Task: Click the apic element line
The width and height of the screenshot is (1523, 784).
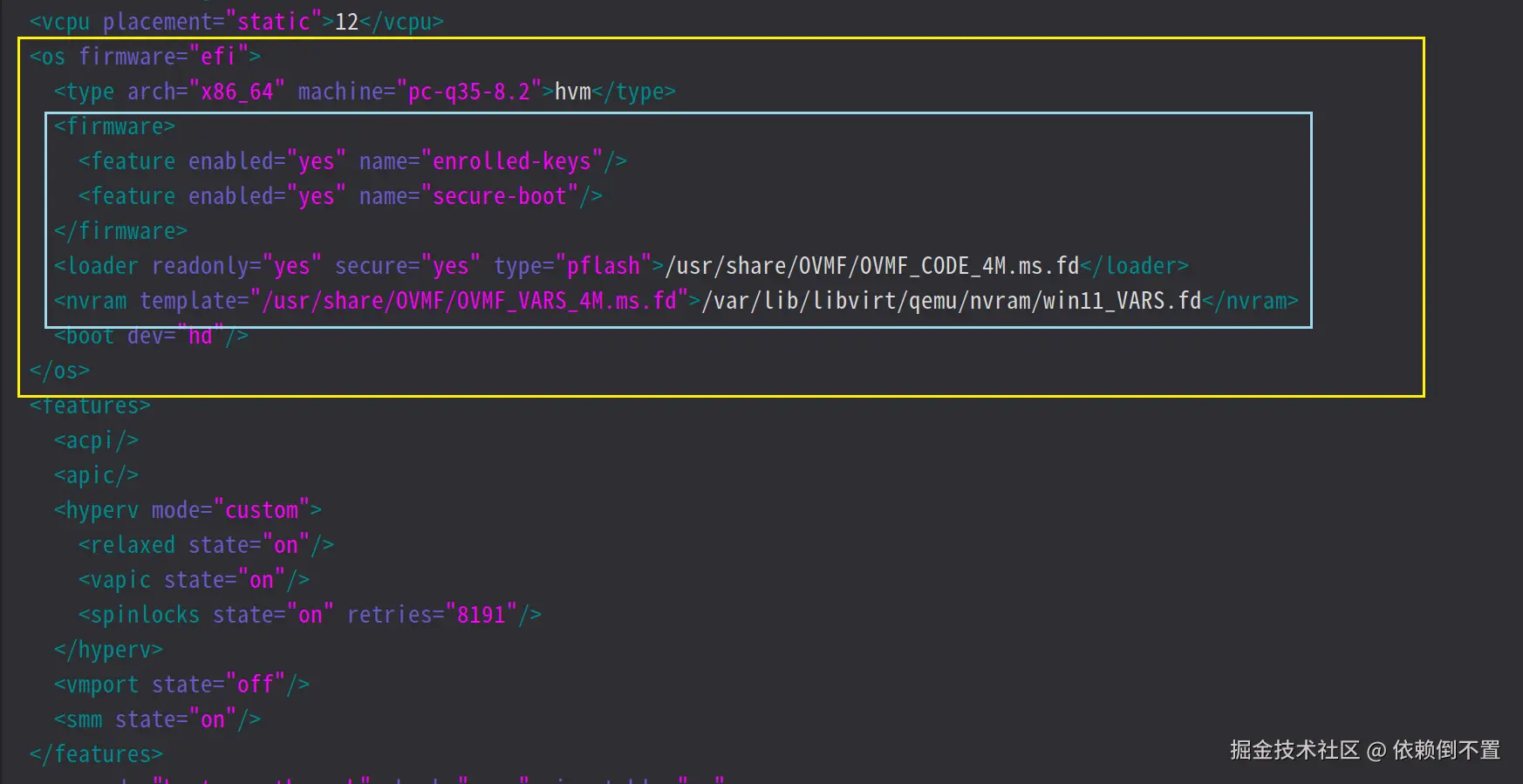Action: click(x=96, y=475)
